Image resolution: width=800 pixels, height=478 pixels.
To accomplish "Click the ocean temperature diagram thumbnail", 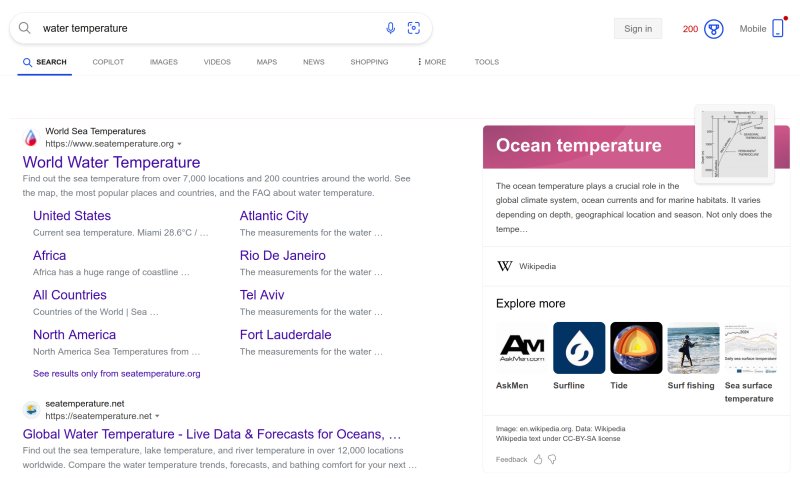I will pos(735,144).
